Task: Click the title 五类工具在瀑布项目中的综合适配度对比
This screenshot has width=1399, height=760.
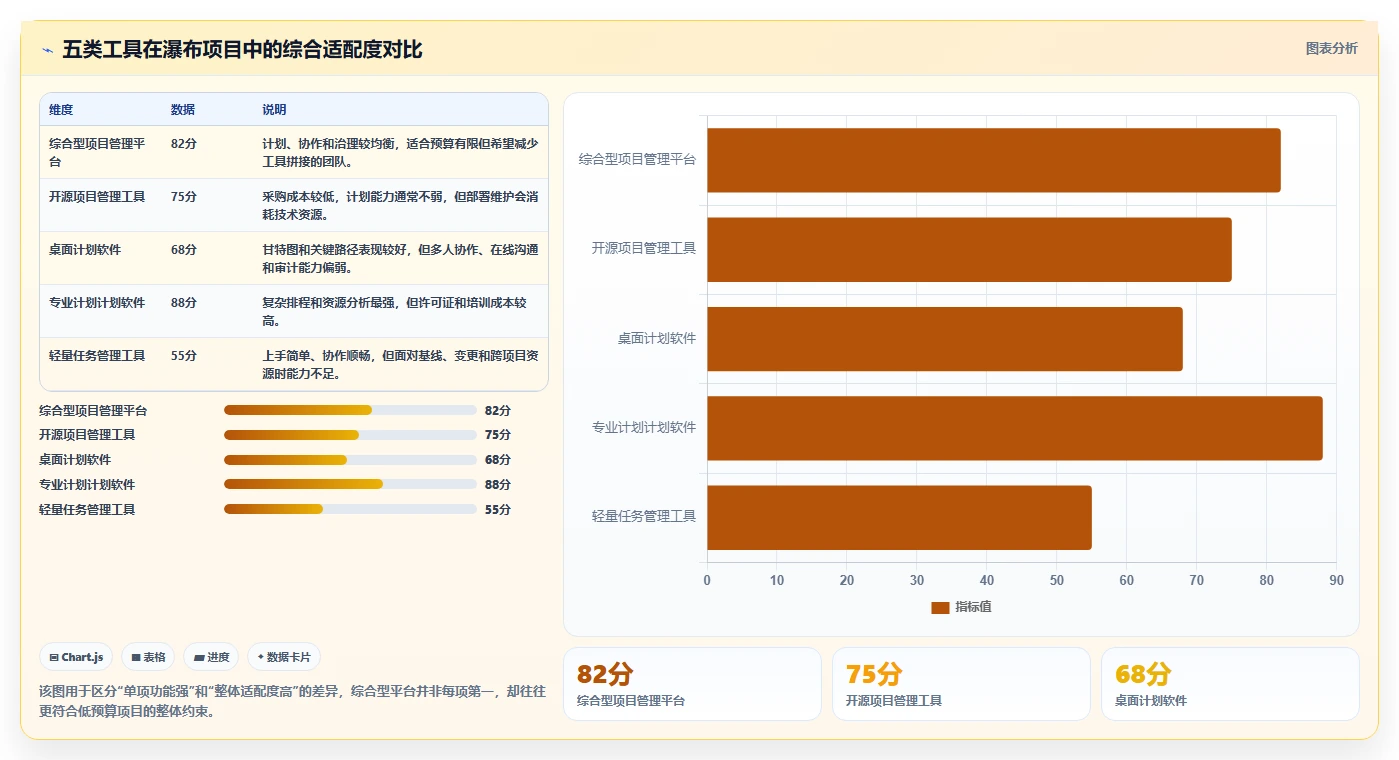Action: pyautogui.click(x=243, y=50)
